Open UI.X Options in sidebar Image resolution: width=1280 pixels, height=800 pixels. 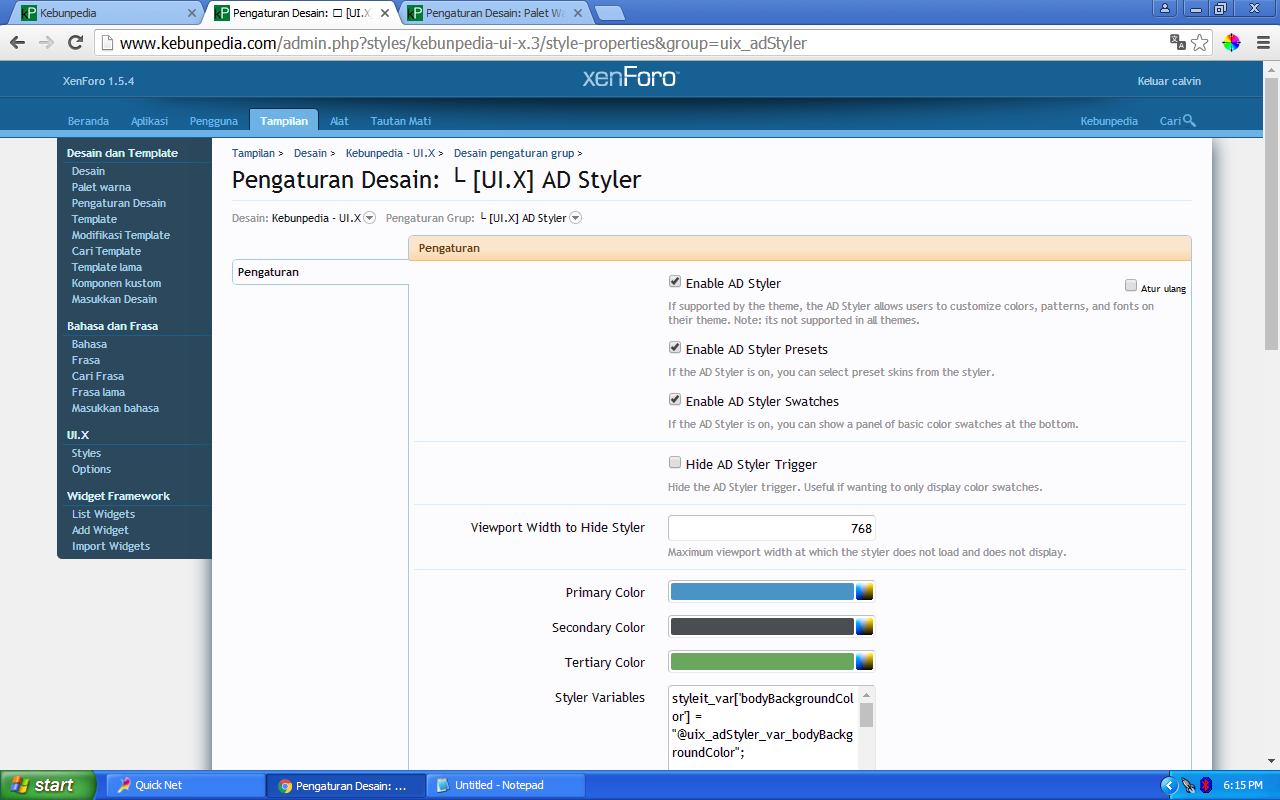(91, 469)
